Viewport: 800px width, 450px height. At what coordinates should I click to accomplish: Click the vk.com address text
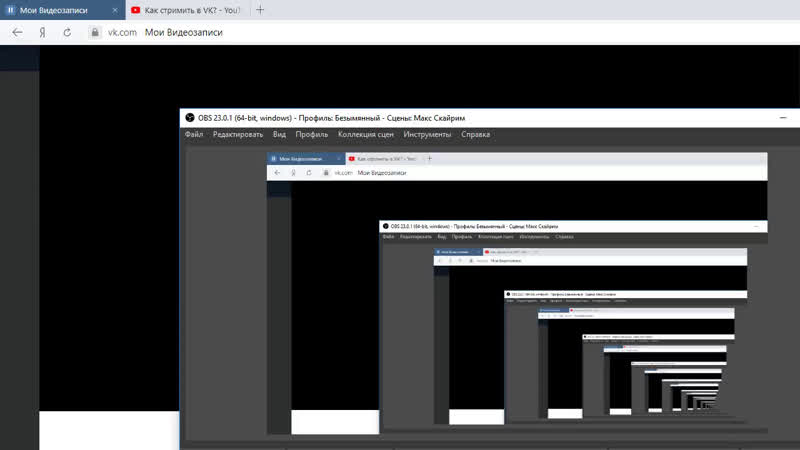click(122, 32)
